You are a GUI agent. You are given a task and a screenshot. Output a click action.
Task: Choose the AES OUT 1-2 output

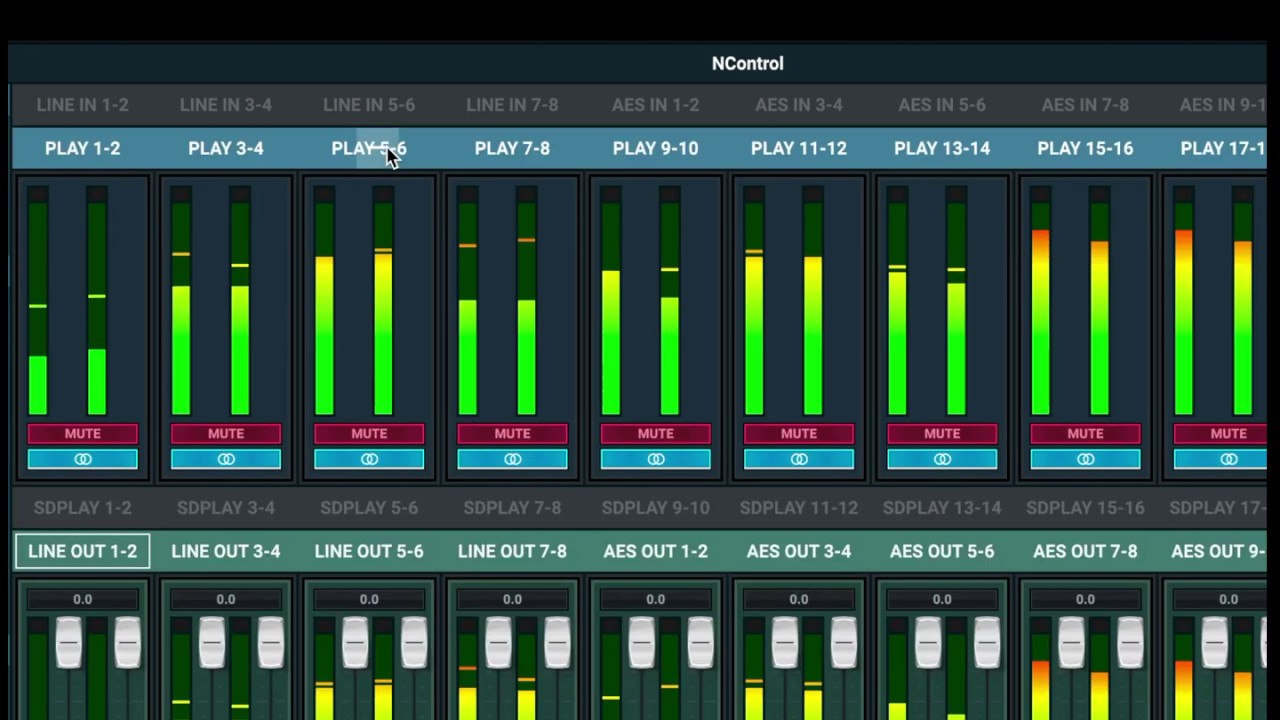pyautogui.click(x=656, y=551)
